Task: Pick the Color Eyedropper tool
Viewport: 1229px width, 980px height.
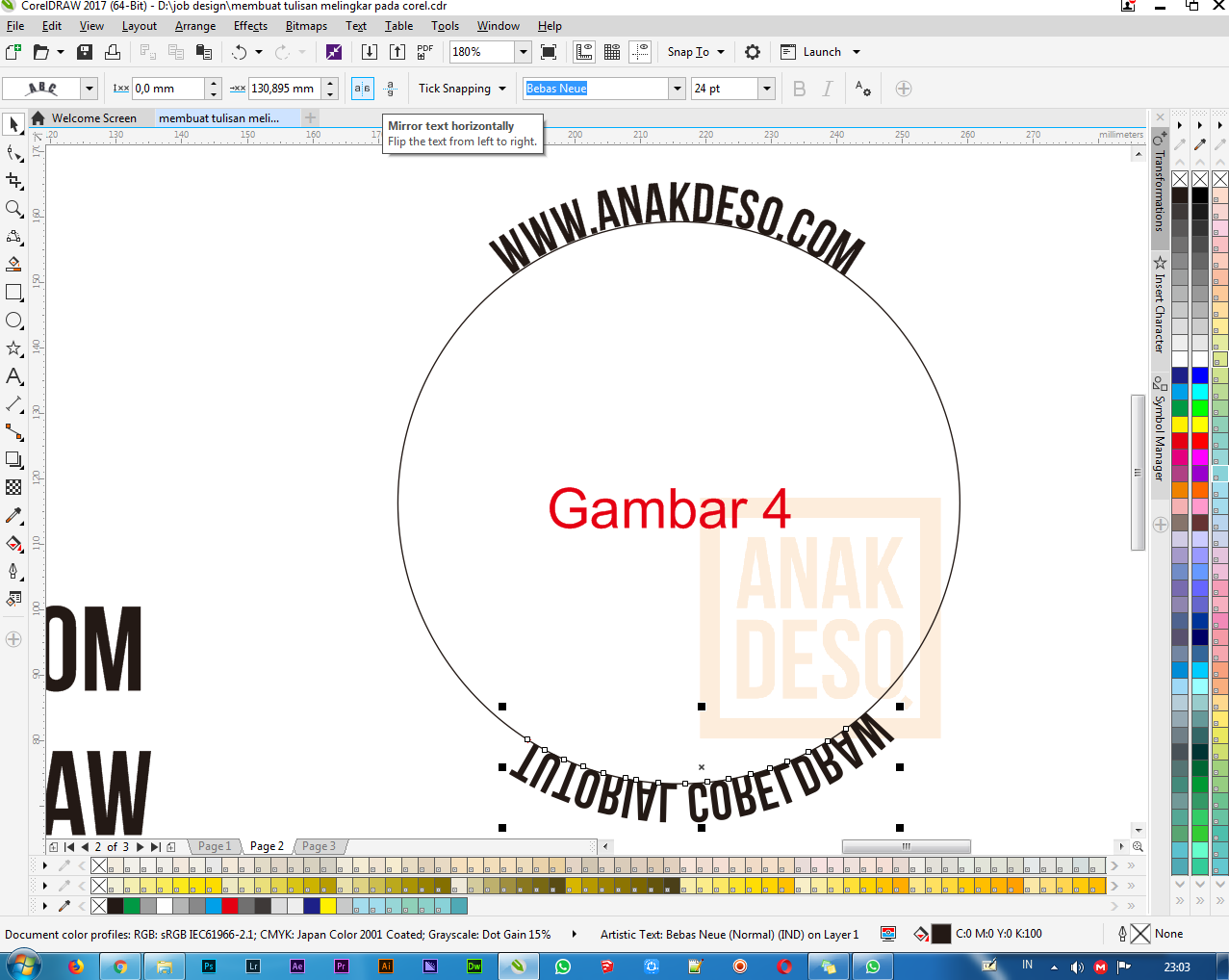Action: coord(13,515)
